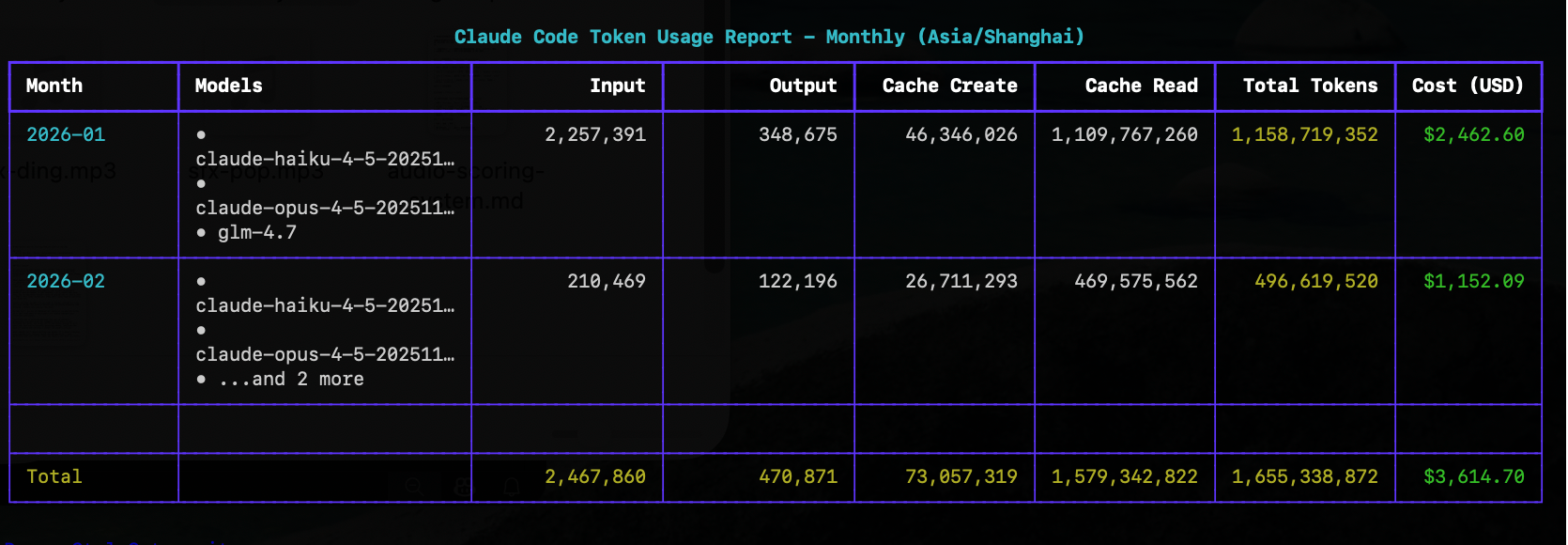Click "...and 2 more" in February models
This screenshot has width=1568, height=545.
click(x=291, y=379)
